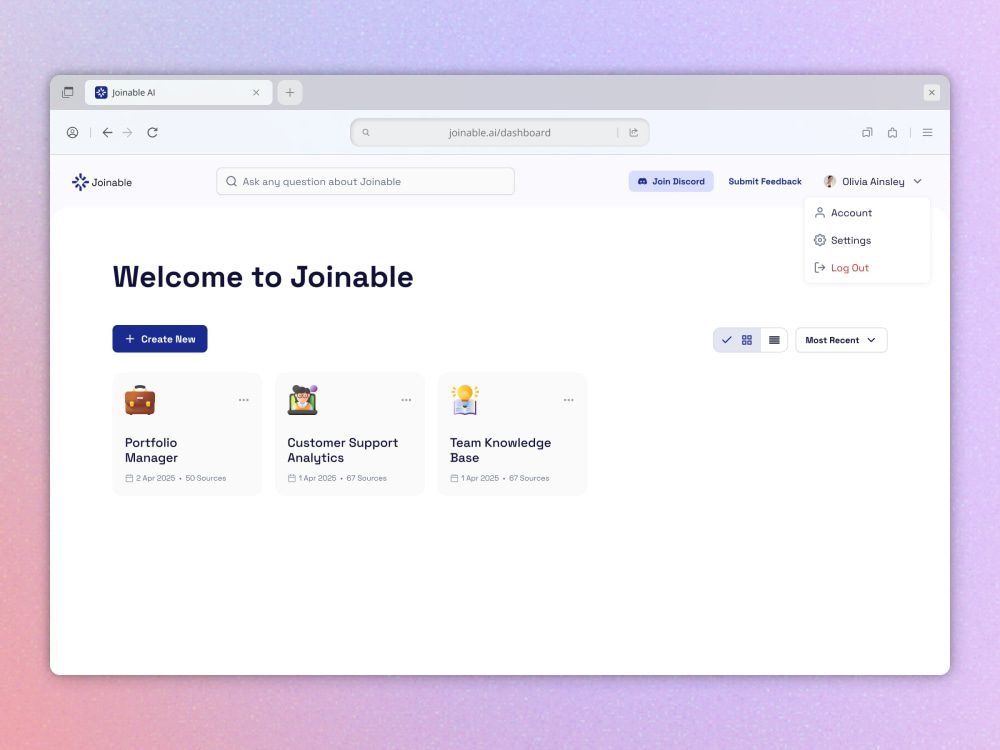
Task: Focus the Ask any question search field
Action: pyautogui.click(x=365, y=182)
